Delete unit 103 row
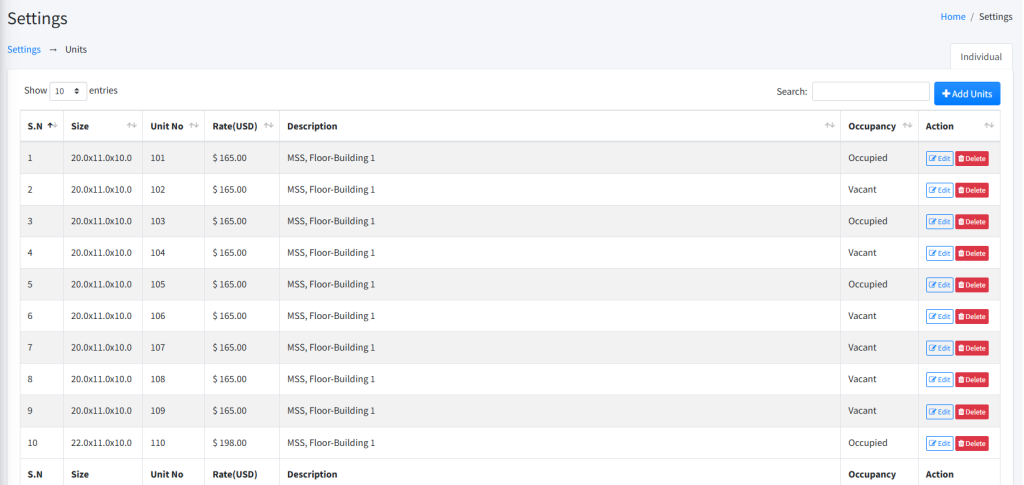This screenshot has width=1024, height=485. tap(971, 222)
